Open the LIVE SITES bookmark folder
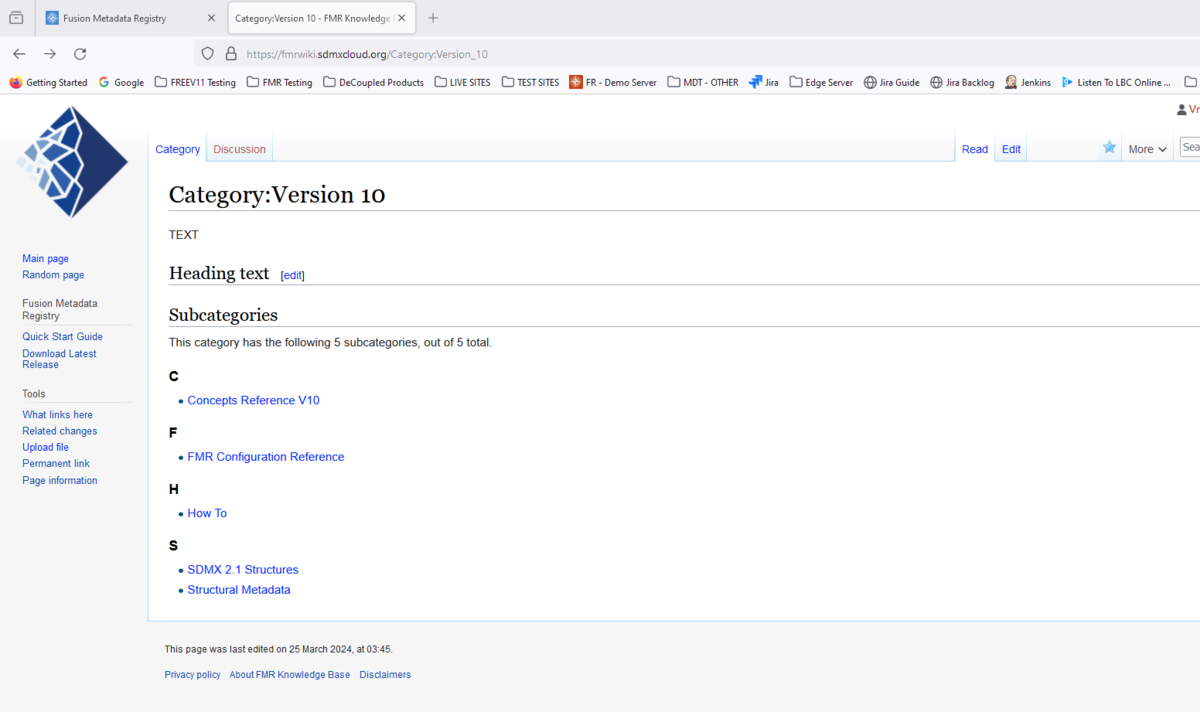 [x=463, y=82]
